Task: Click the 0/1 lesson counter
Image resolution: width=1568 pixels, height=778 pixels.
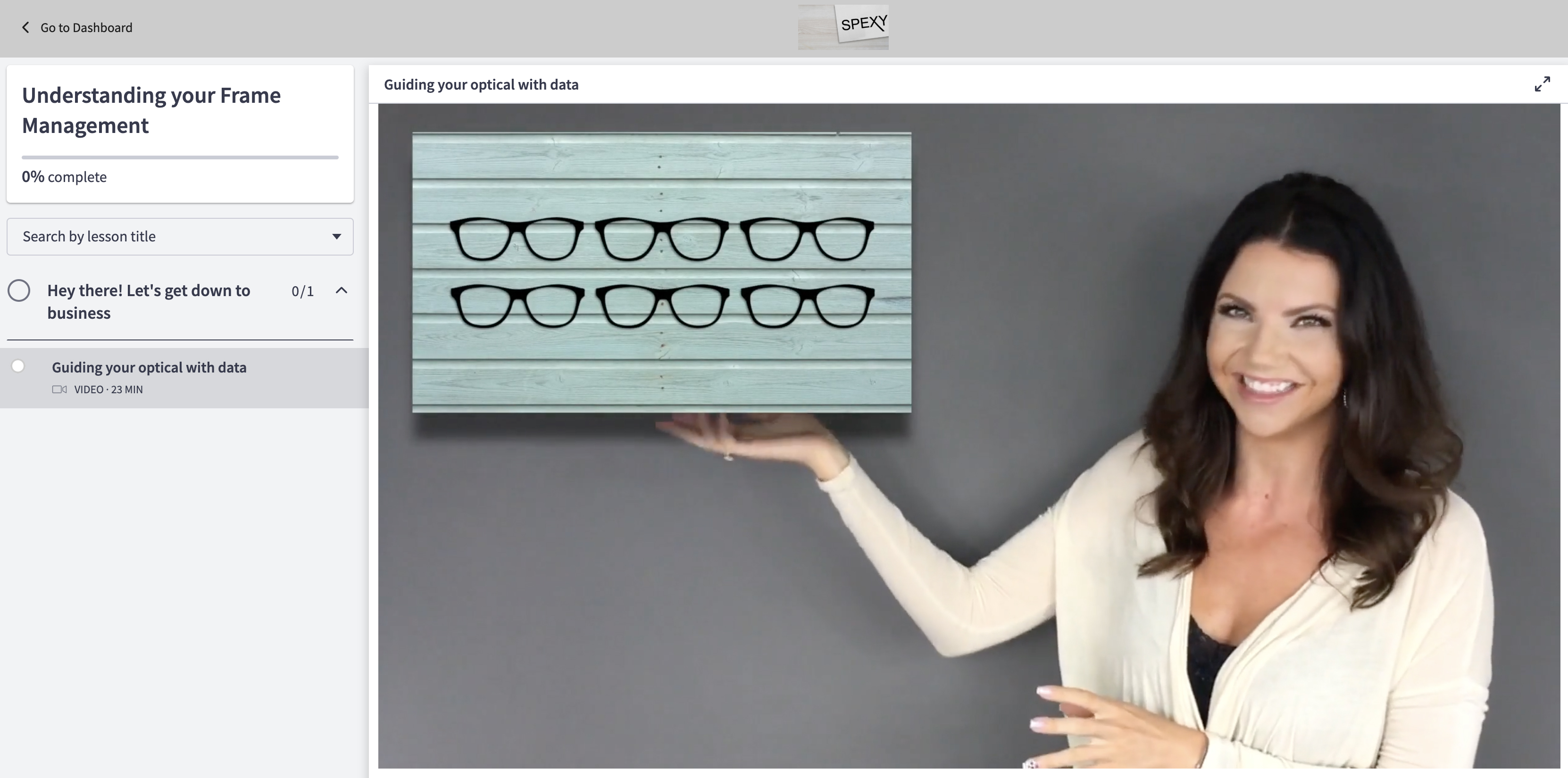Action: [302, 291]
